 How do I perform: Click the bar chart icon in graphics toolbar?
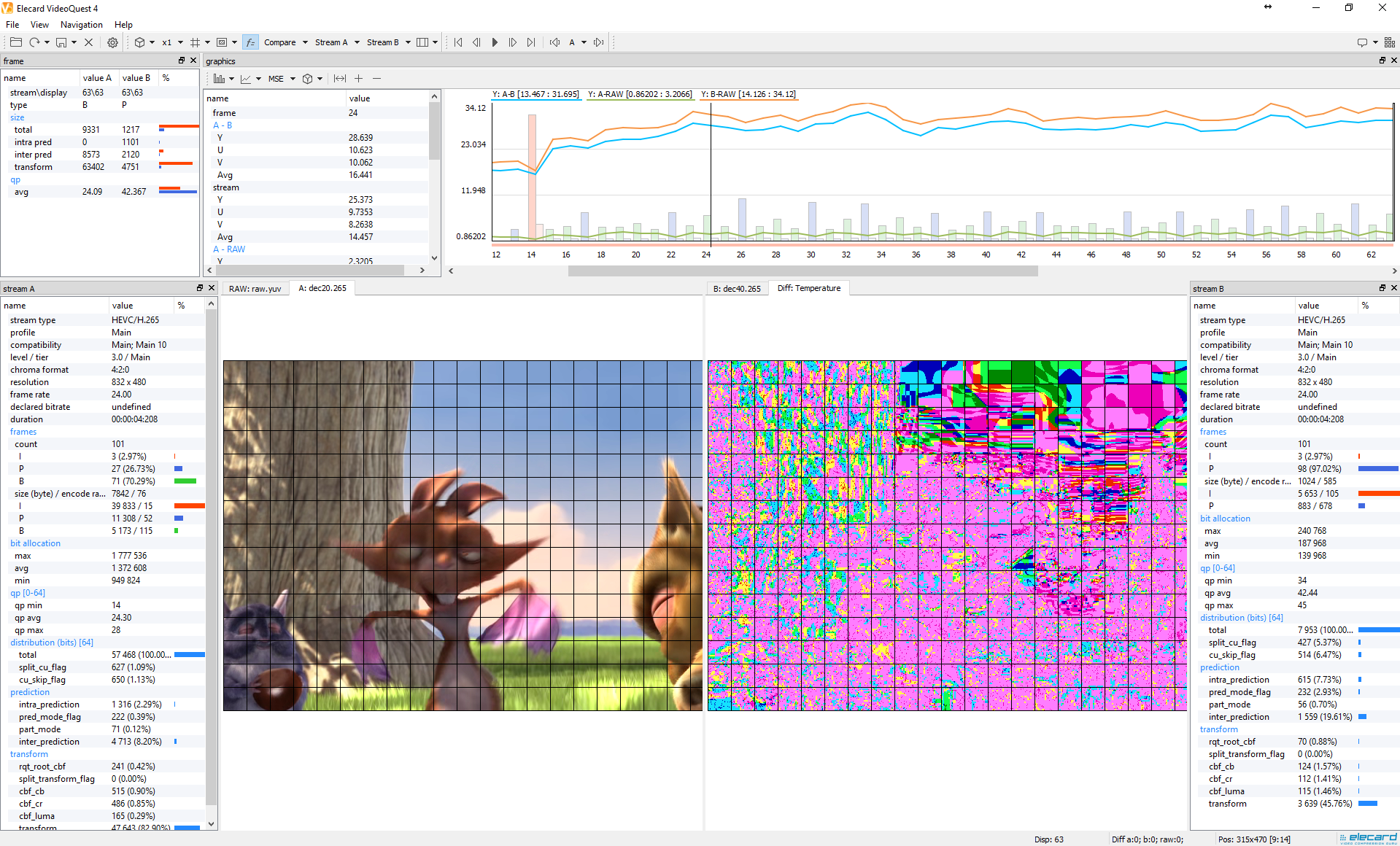pyautogui.click(x=220, y=79)
